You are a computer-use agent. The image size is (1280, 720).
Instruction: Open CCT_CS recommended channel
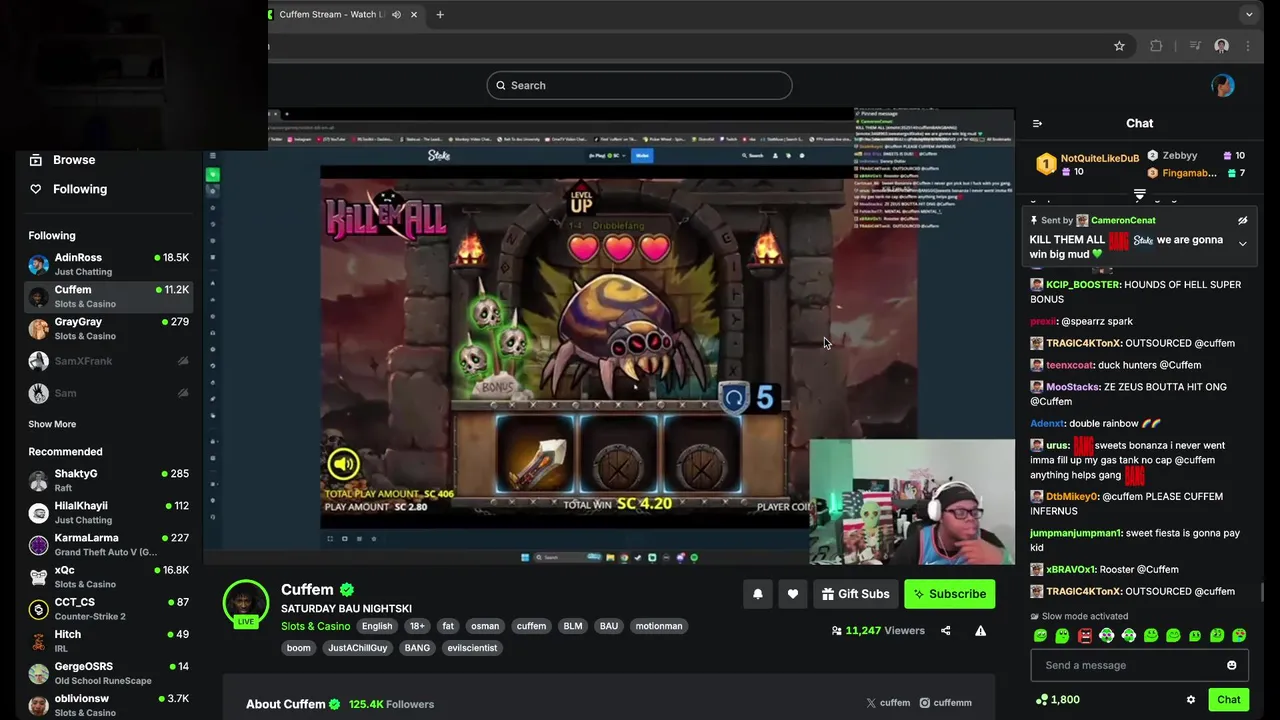(108, 608)
